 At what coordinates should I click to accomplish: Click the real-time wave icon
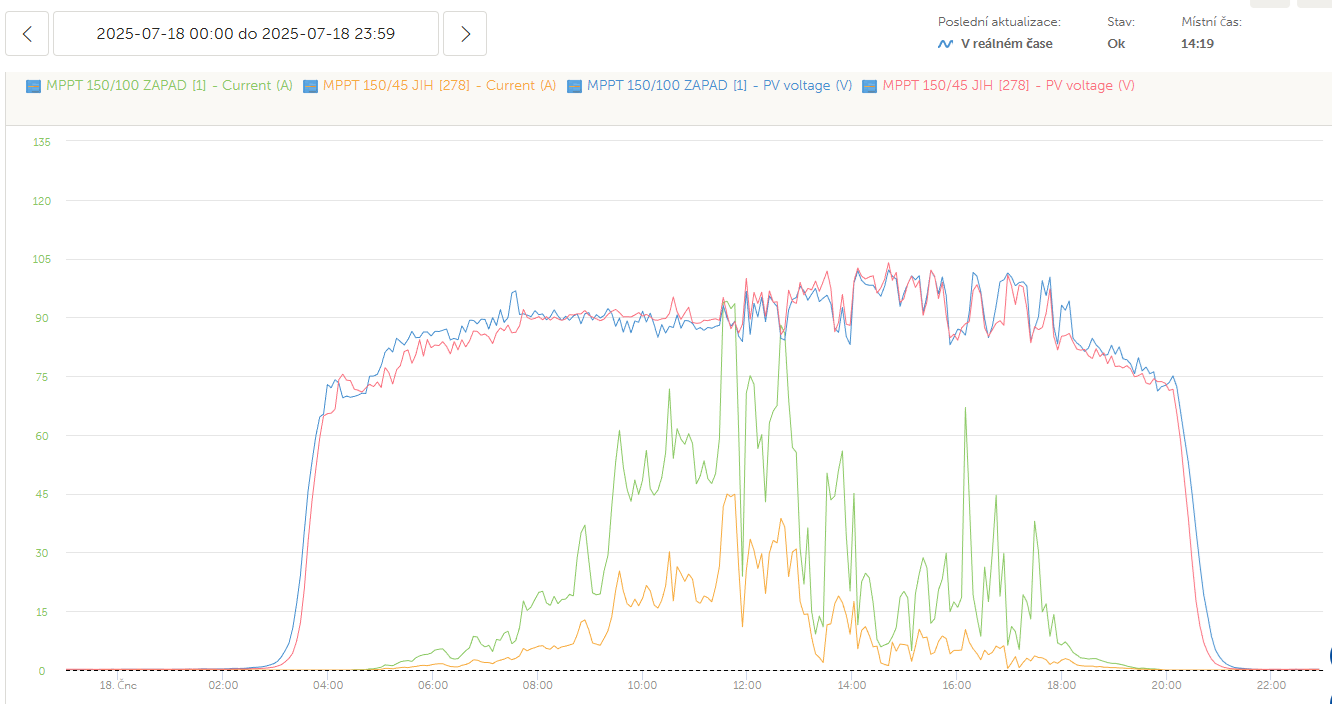click(x=945, y=44)
